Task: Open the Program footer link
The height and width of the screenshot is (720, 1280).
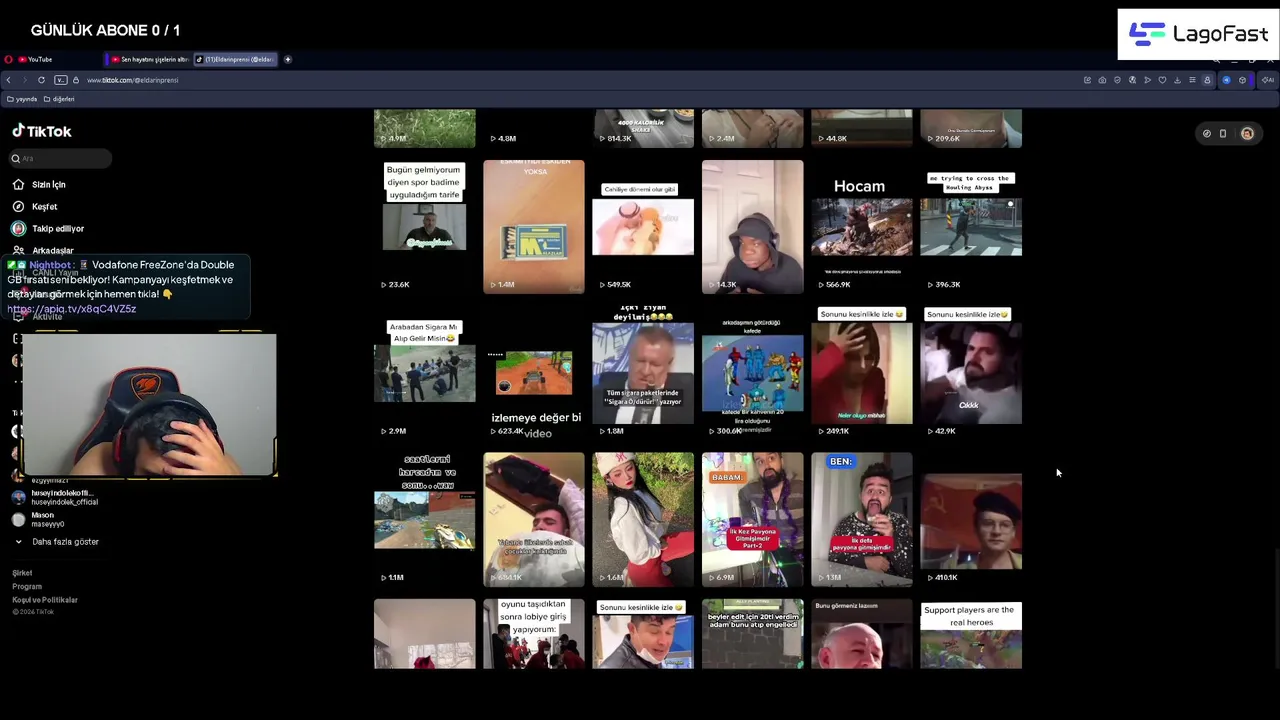Action: [x=27, y=587]
